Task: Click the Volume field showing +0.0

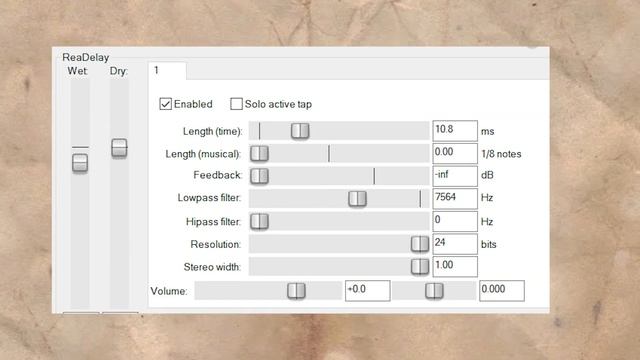Action: (x=368, y=291)
